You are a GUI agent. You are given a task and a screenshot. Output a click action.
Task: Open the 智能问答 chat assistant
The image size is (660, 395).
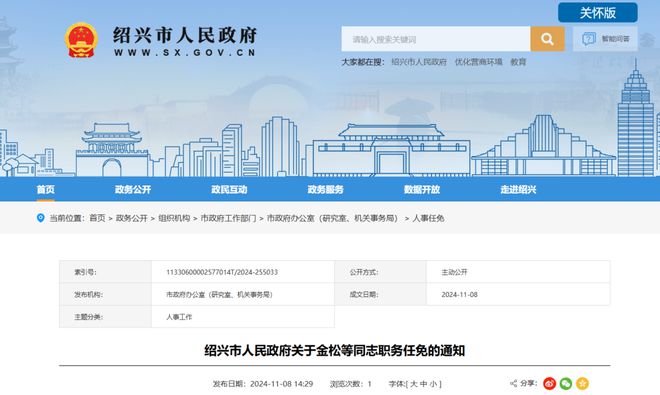pyautogui.click(x=605, y=39)
